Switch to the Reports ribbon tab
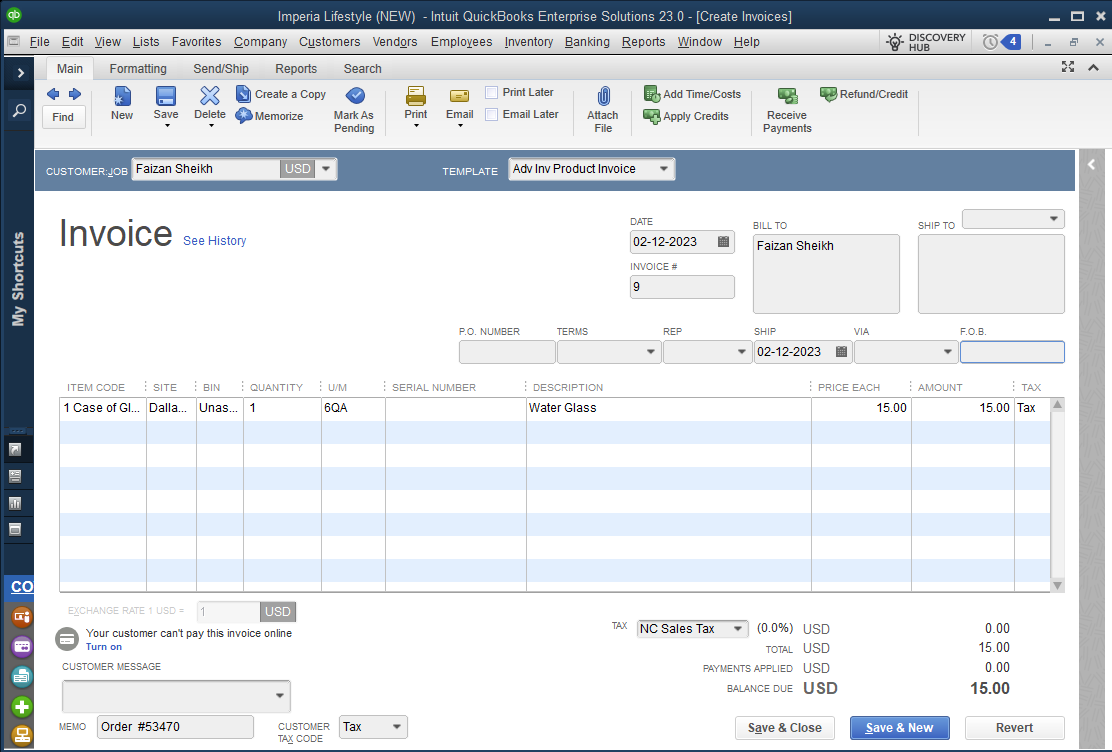Screen dimensions: 1112x752 (x=296, y=69)
